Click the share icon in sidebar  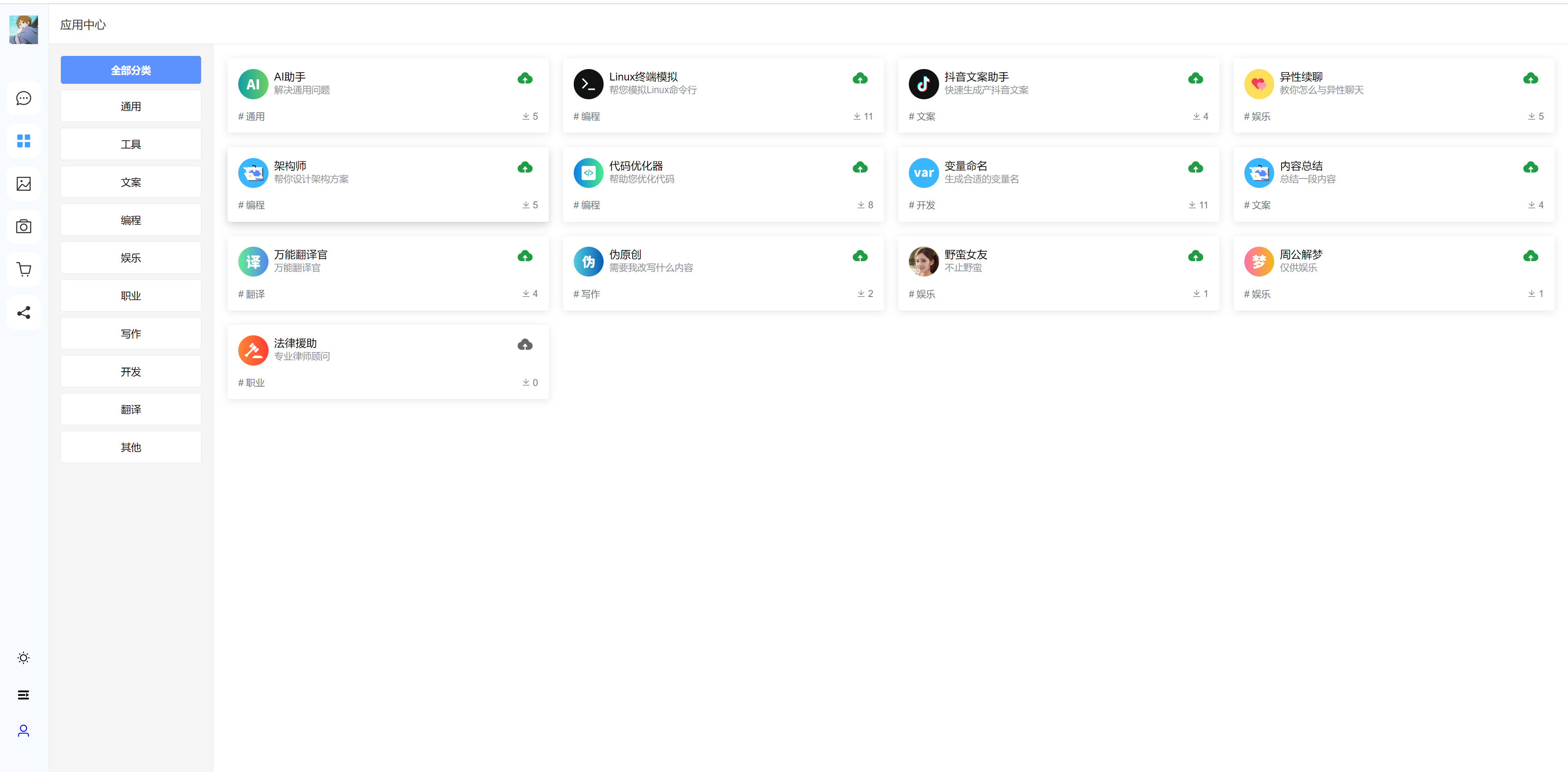click(x=24, y=313)
